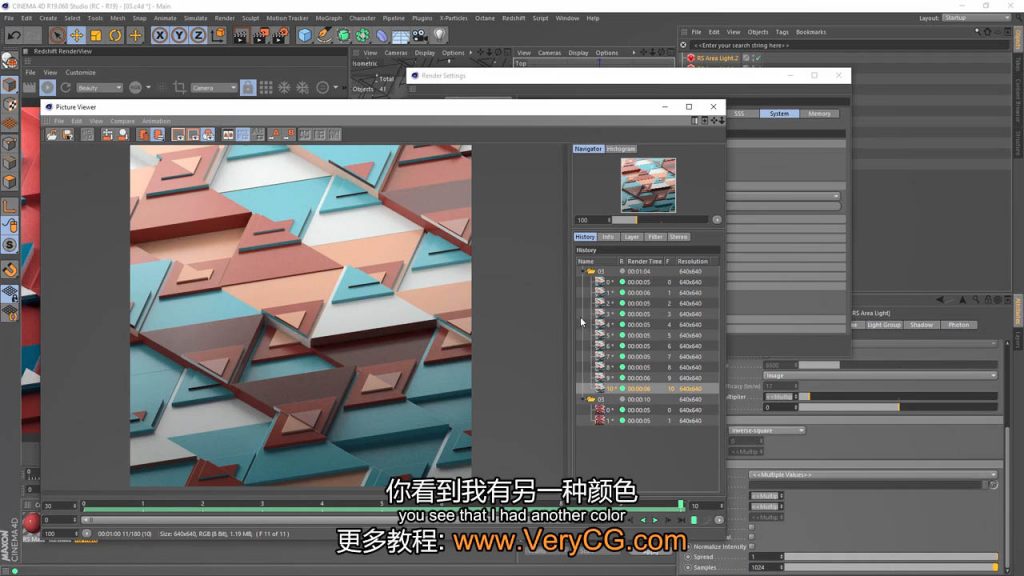Open the deformer object icon
The image size is (1024, 576).
click(381, 35)
